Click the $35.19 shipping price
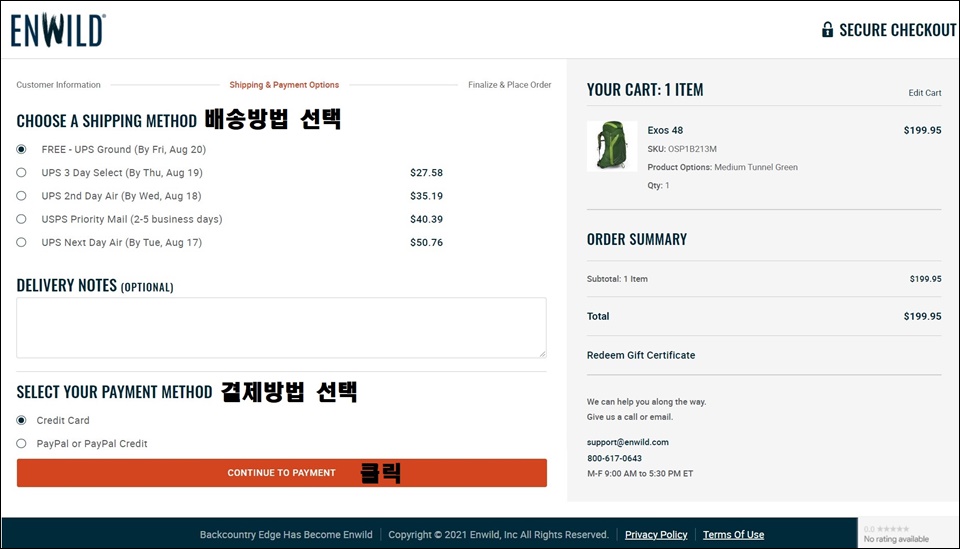Viewport: 960px width, 549px height. [x=426, y=196]
